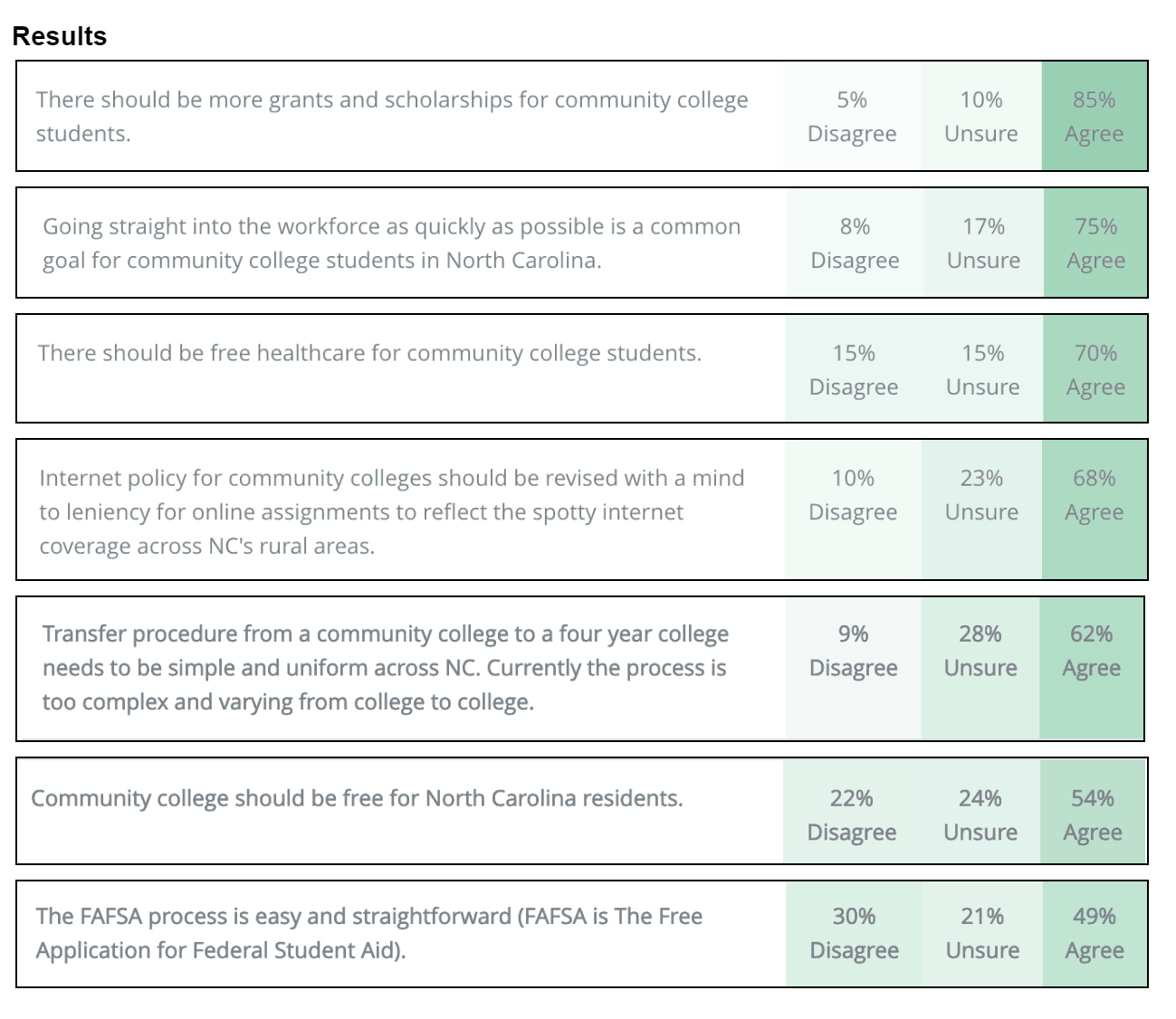Select the 54% Agree cell
The image size is (1176, 1019).
point(1093,814)
